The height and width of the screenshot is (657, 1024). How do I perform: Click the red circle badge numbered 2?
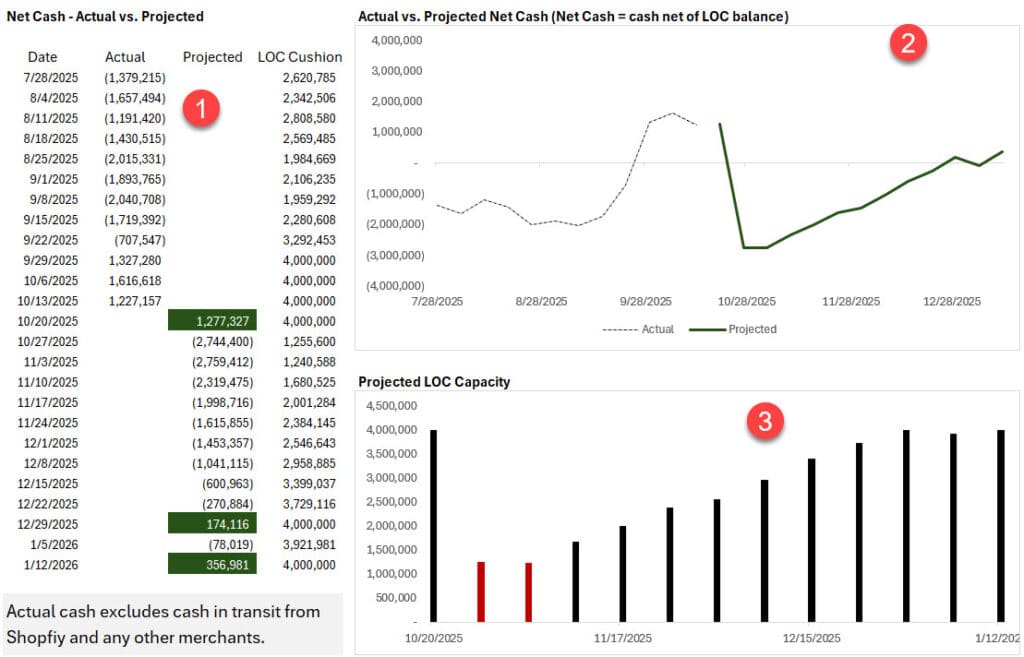point(909,43)
